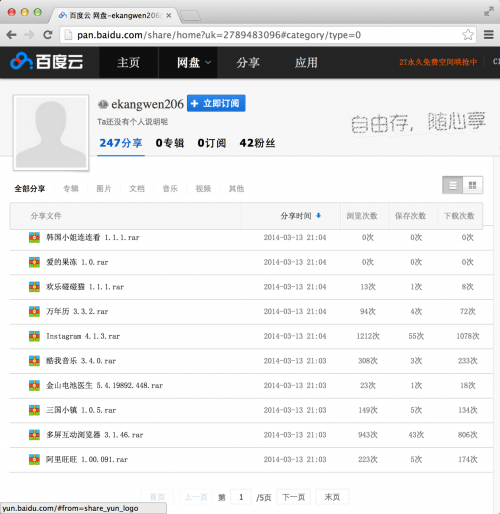The width and height of the screenshot is (500, 514).
Task: Open file 三国小镇 1.0.5.rar
Action: coord(81,410)
